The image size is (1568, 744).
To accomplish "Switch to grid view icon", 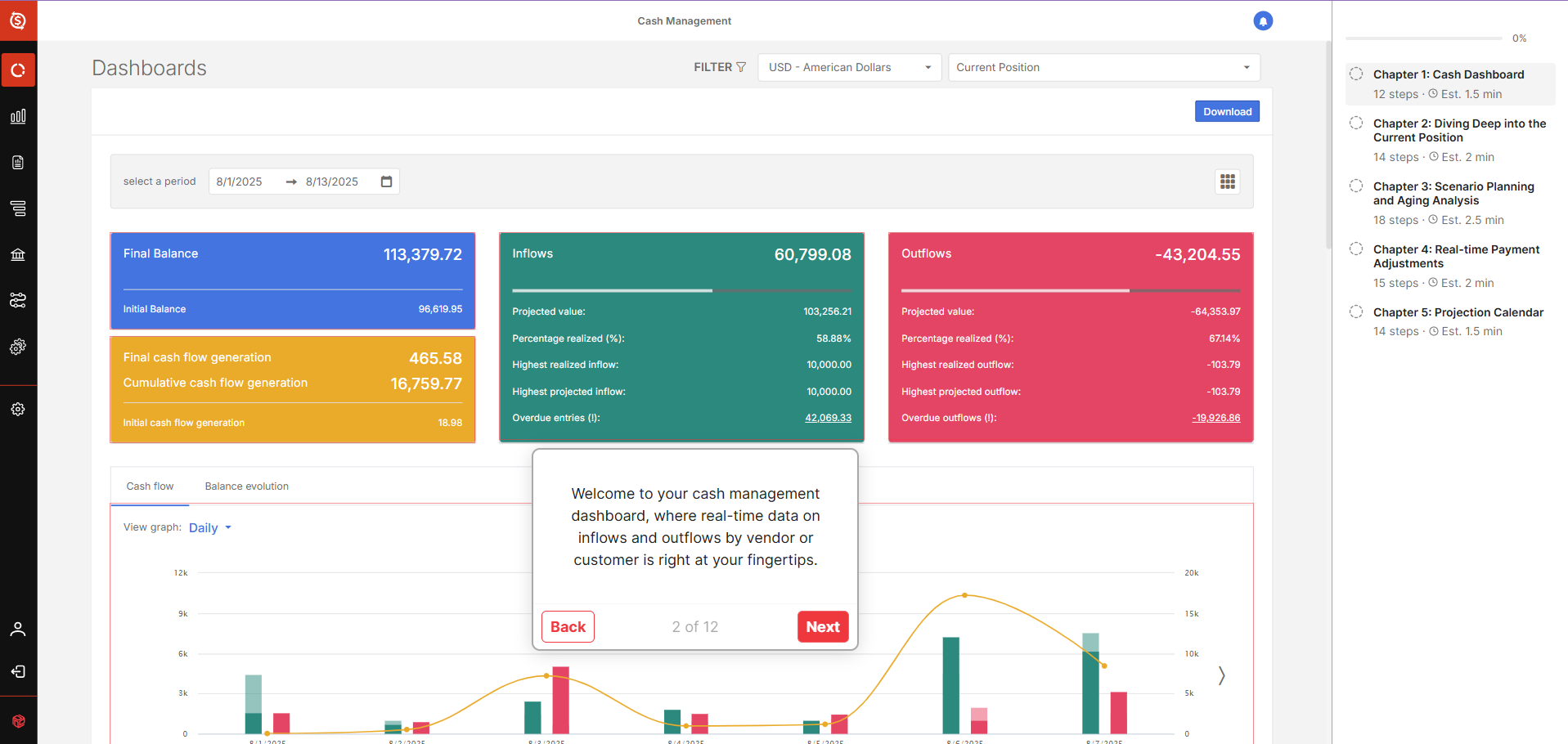I will [1227, 182].
